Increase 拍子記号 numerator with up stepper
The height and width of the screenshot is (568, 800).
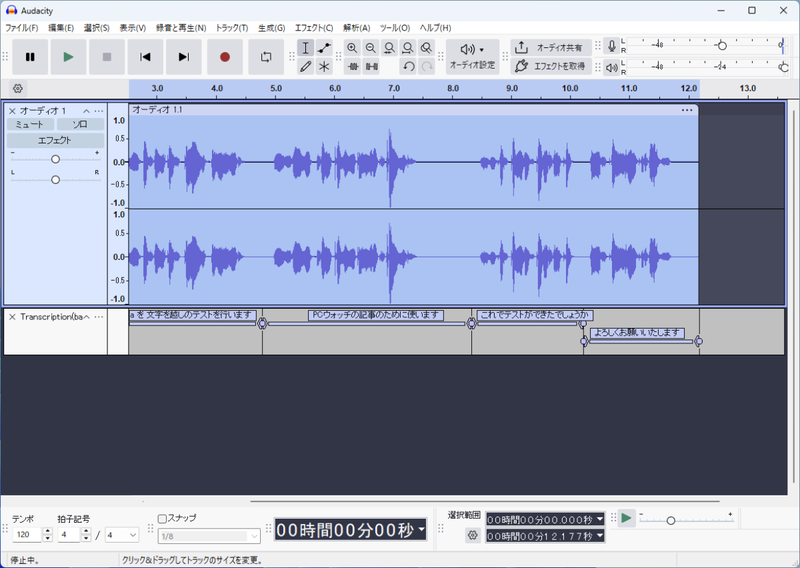[x=86, y=531]
